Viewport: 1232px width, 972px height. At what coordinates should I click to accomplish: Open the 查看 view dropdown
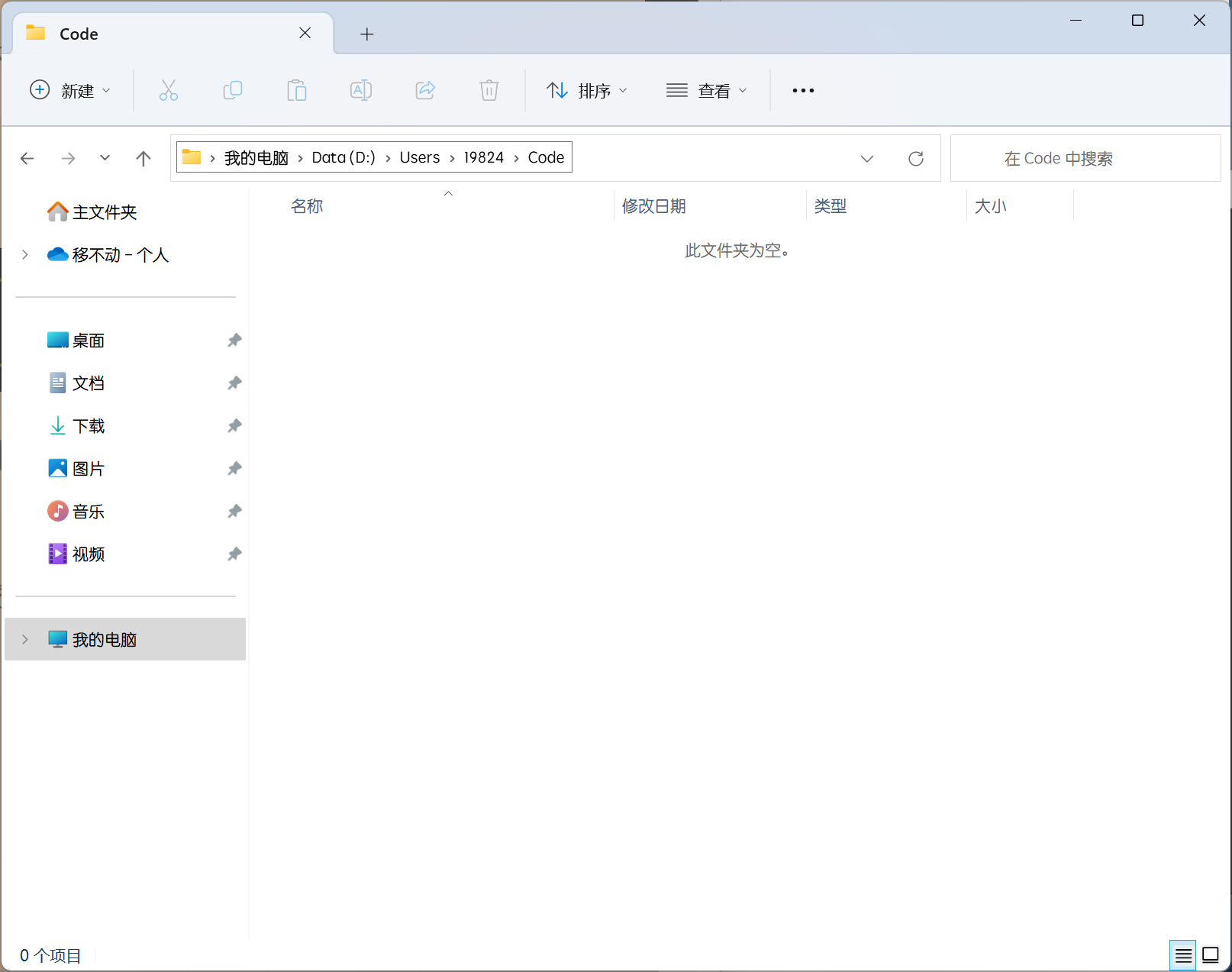point(707,91)
